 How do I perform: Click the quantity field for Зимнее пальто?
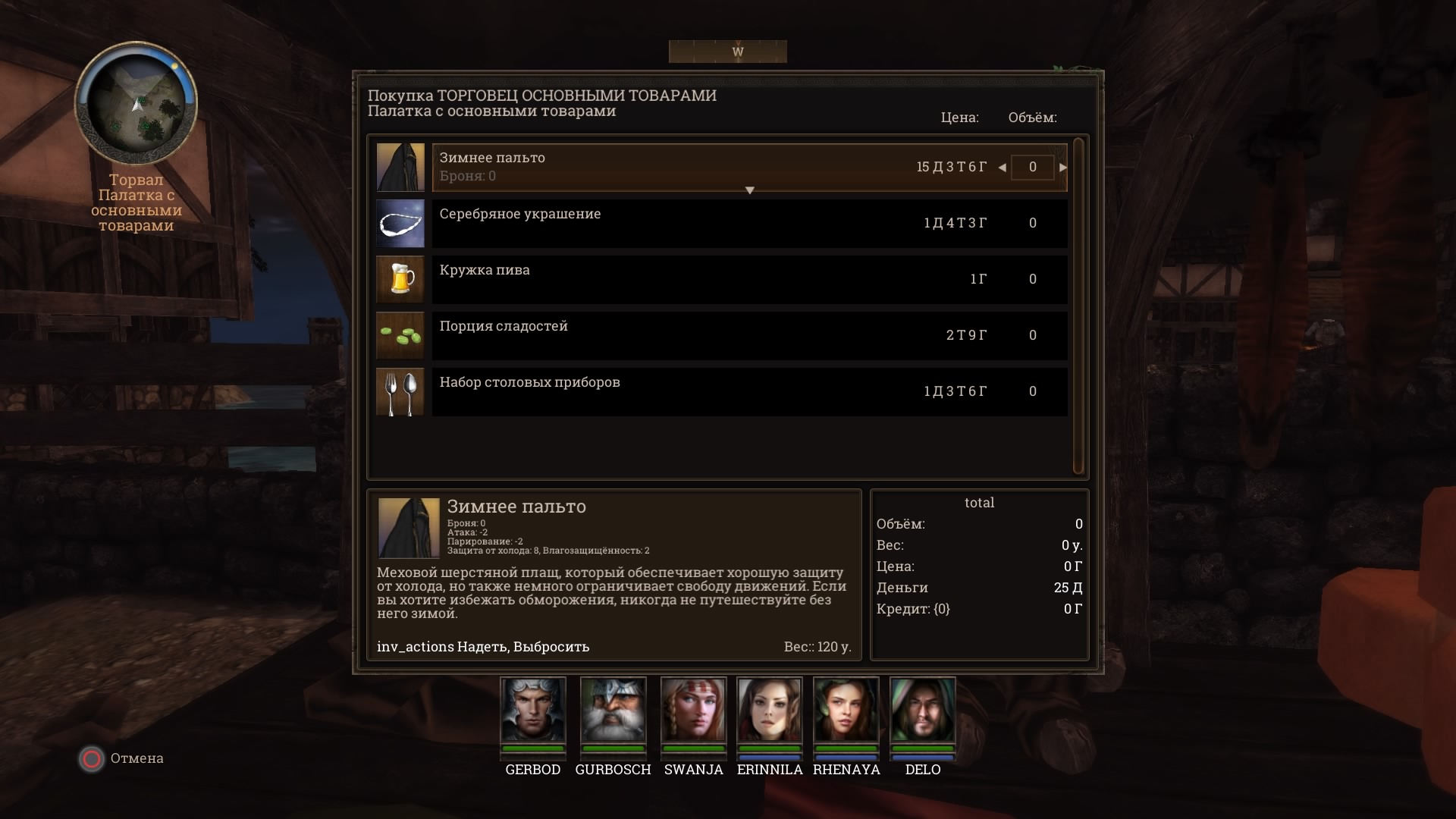click(1032, 168)
